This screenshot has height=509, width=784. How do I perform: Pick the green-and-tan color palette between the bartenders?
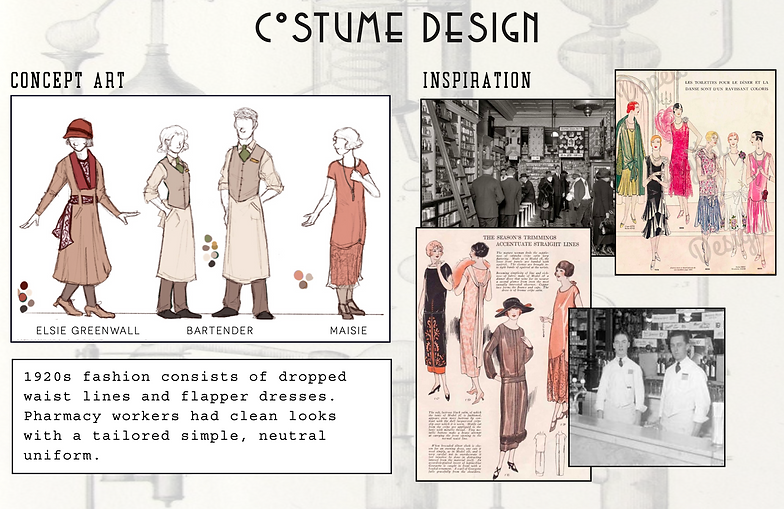[210, 250]
